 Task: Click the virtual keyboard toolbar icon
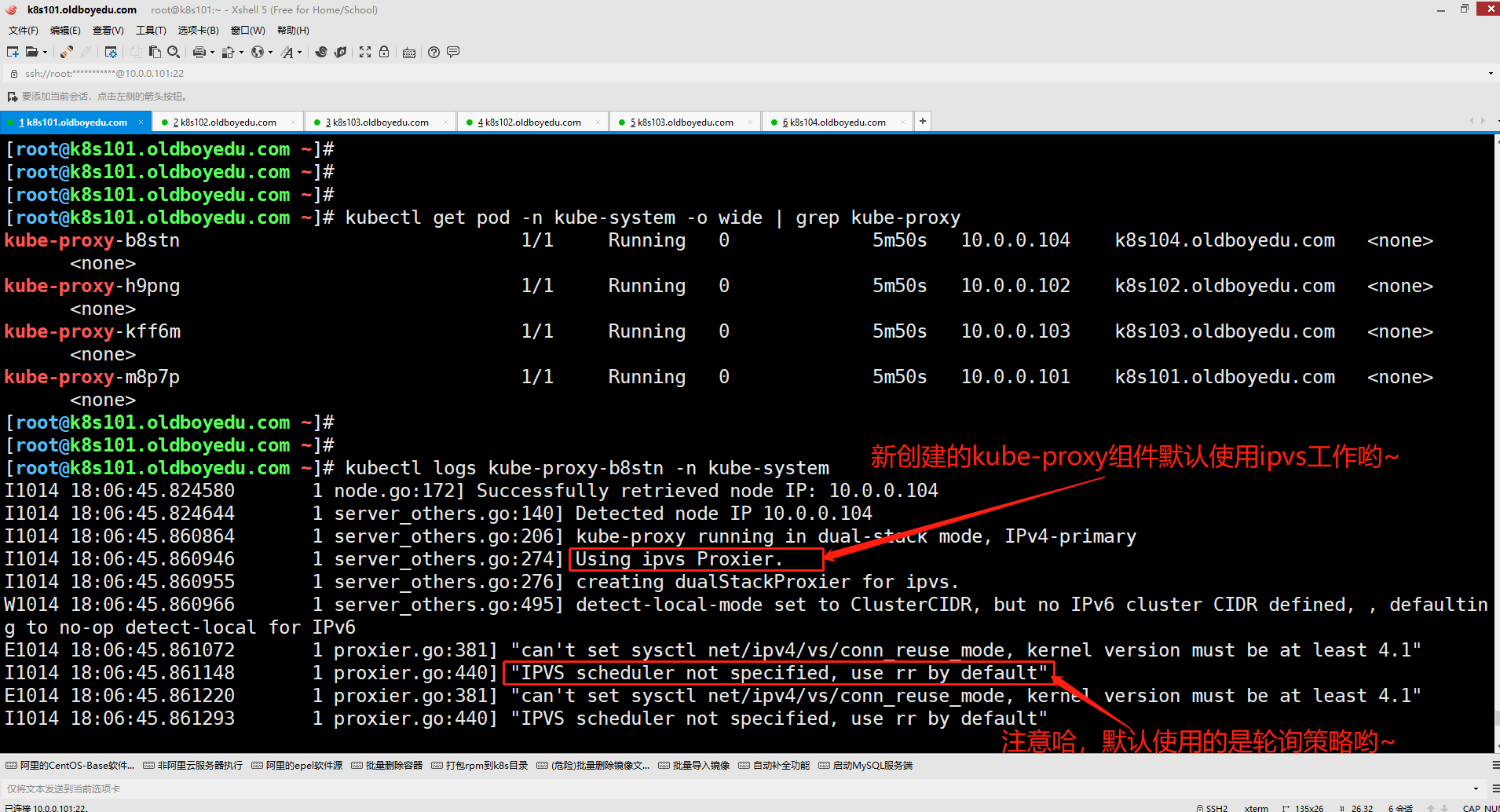coord(409,53)
